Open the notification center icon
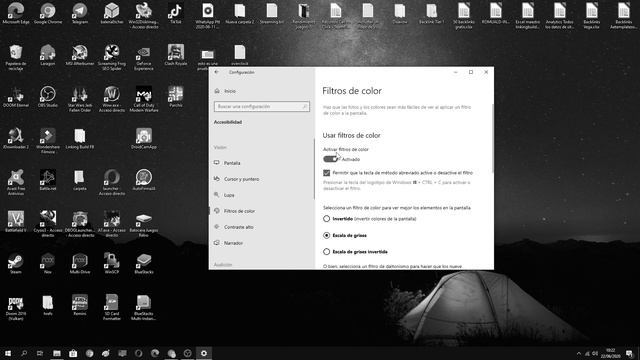Screen dimensions: 640x360 629,353
